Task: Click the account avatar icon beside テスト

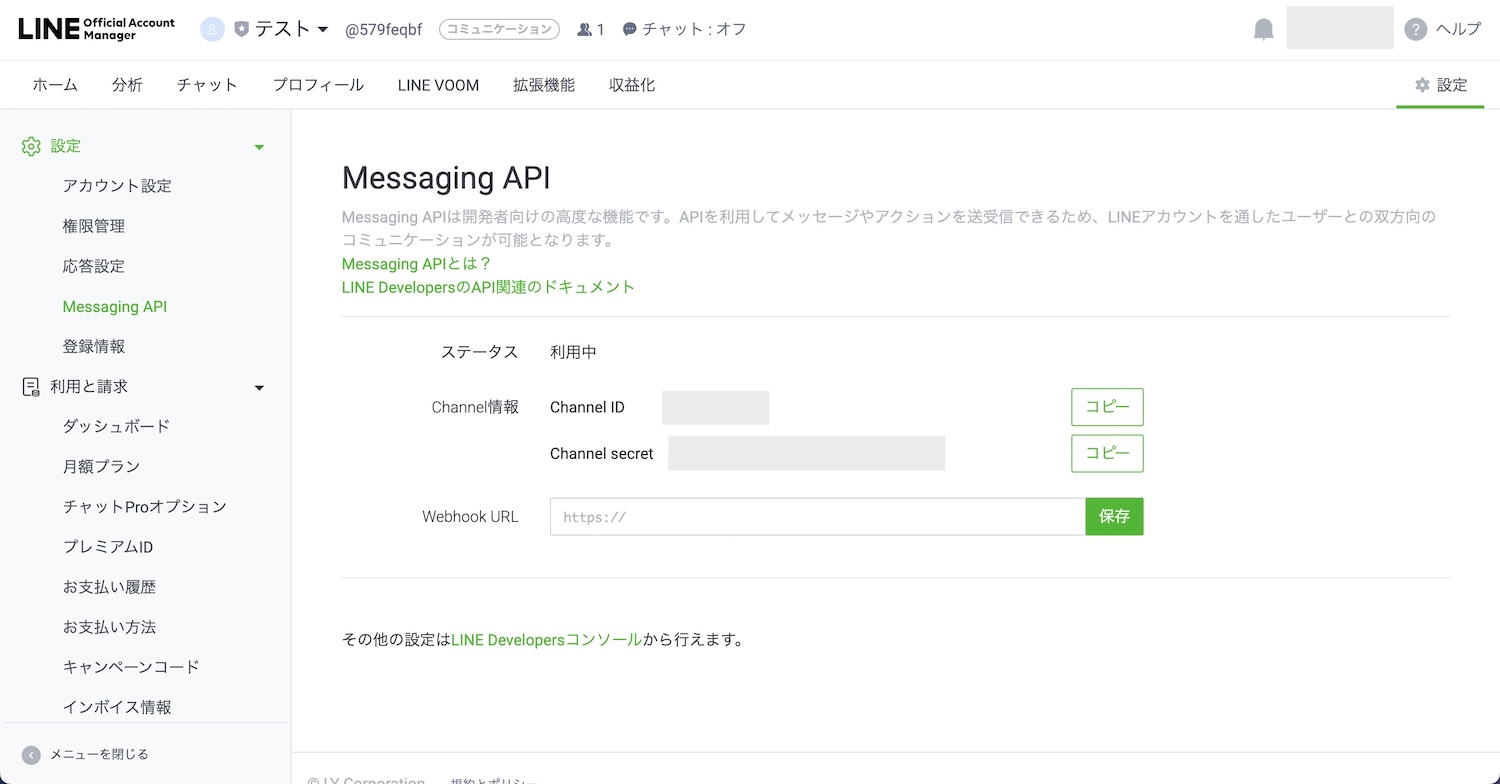Action: coord(212,29)
